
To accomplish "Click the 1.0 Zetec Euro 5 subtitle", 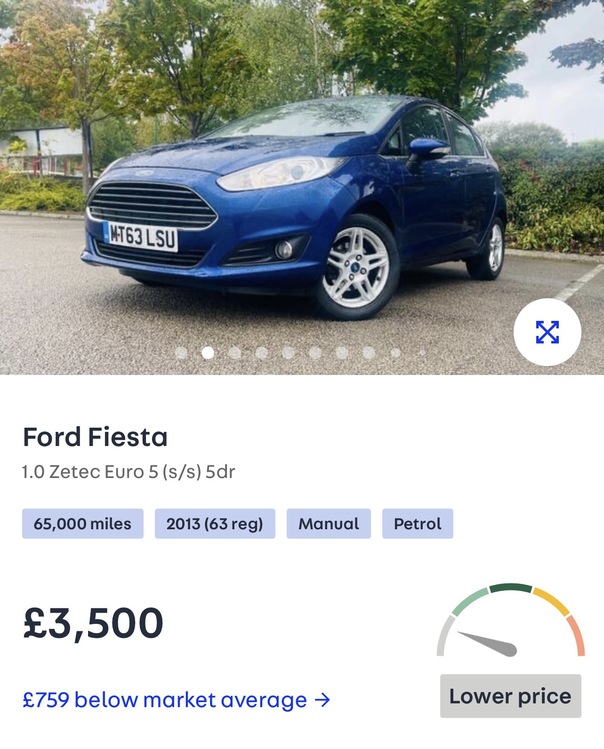I will coord(129,471).
